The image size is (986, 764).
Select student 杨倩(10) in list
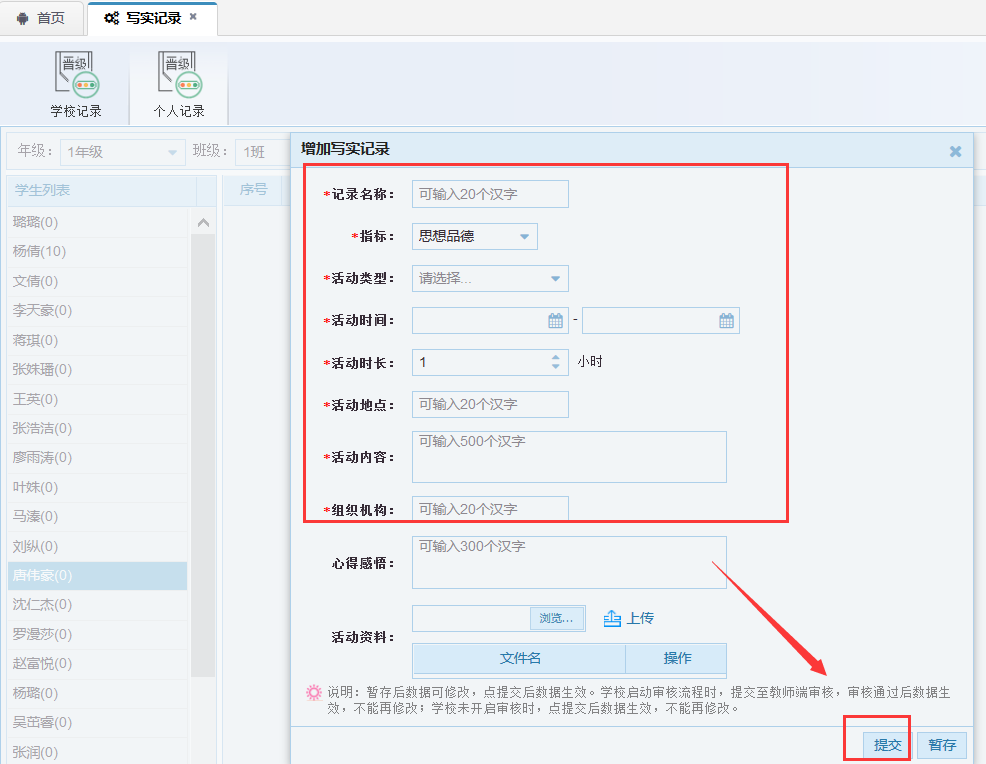click(x=40, y=251)
